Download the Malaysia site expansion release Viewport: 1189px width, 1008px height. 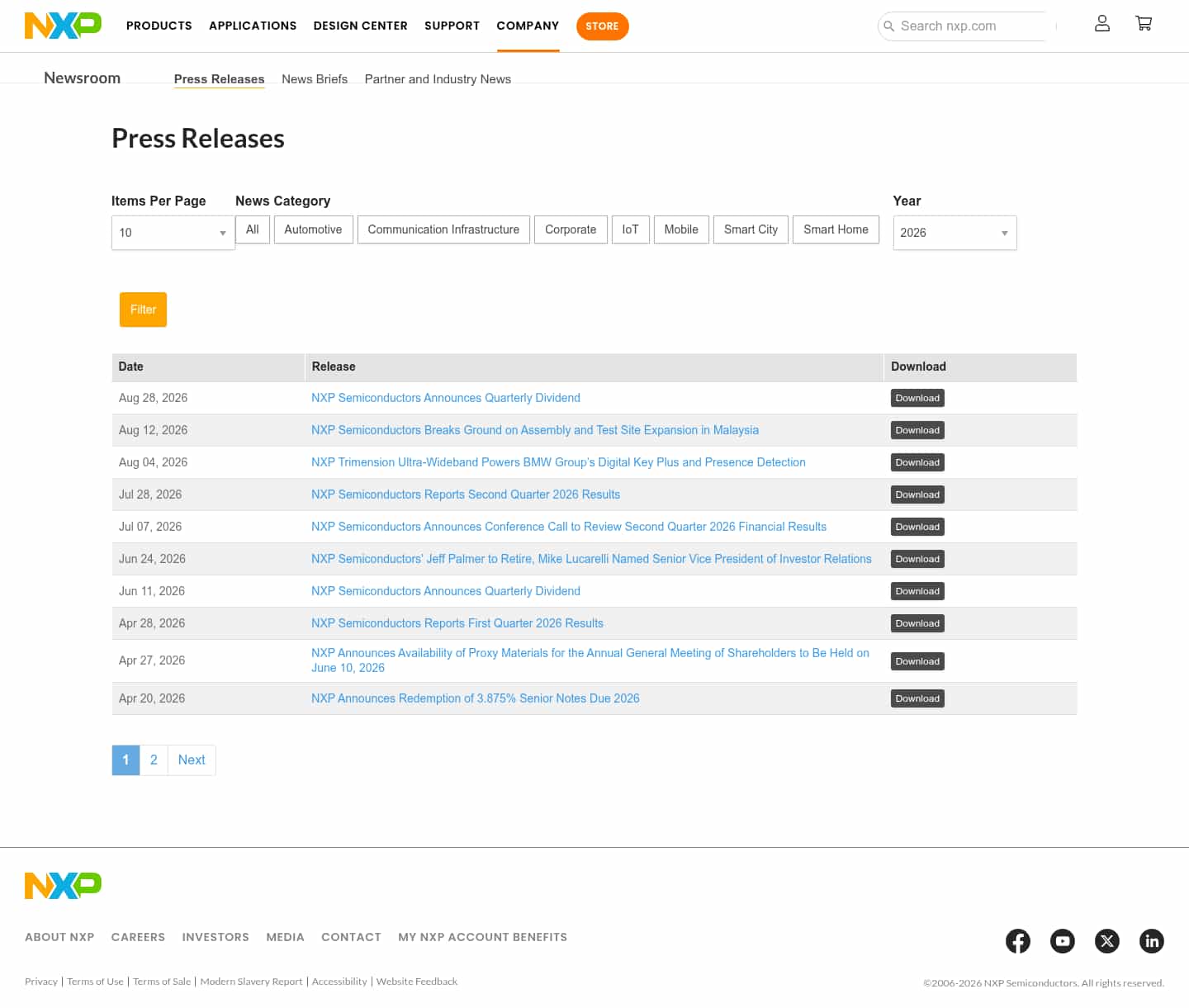coord(917,430)
